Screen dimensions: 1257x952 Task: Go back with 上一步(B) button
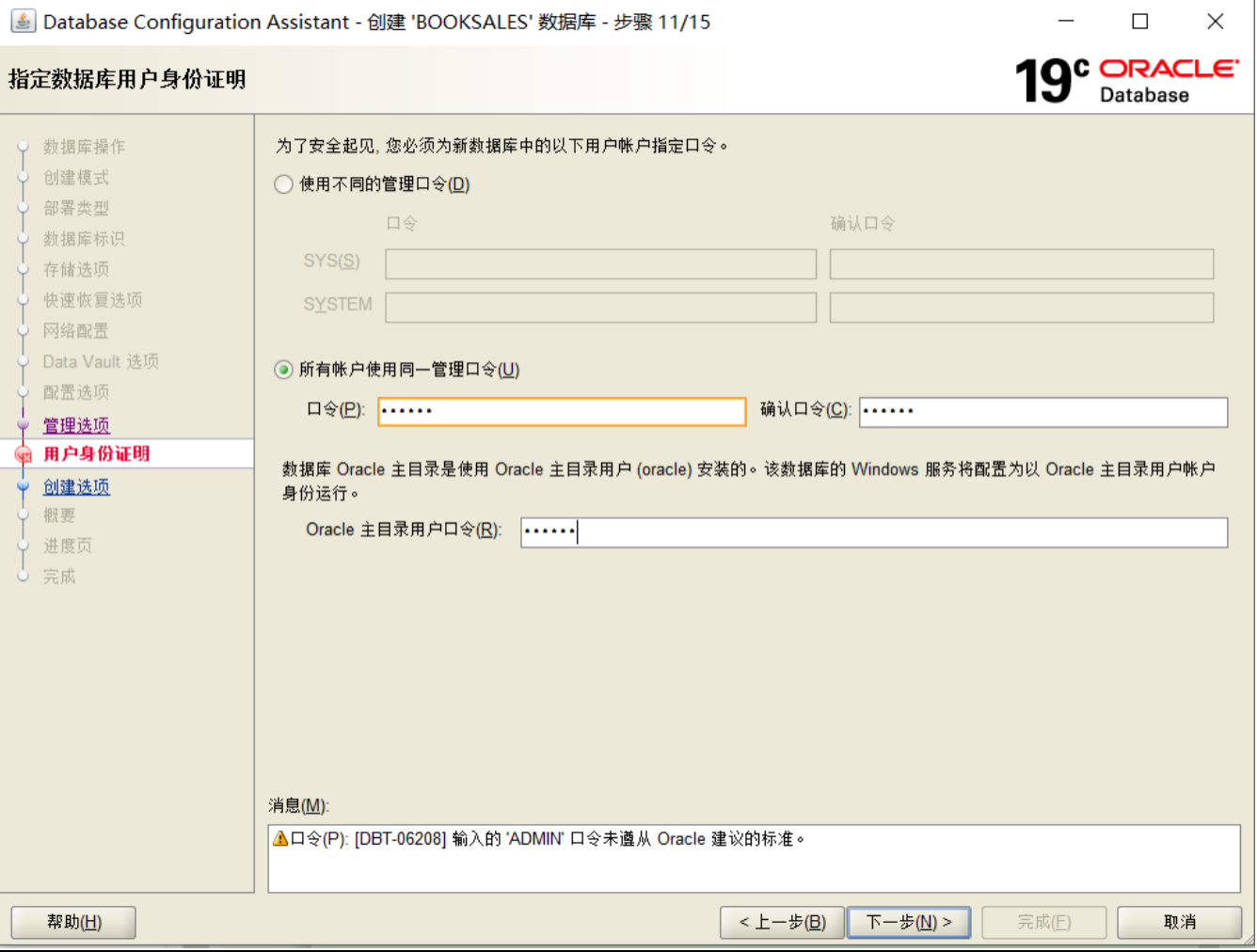pyautogui.click(x=783, y=922)
